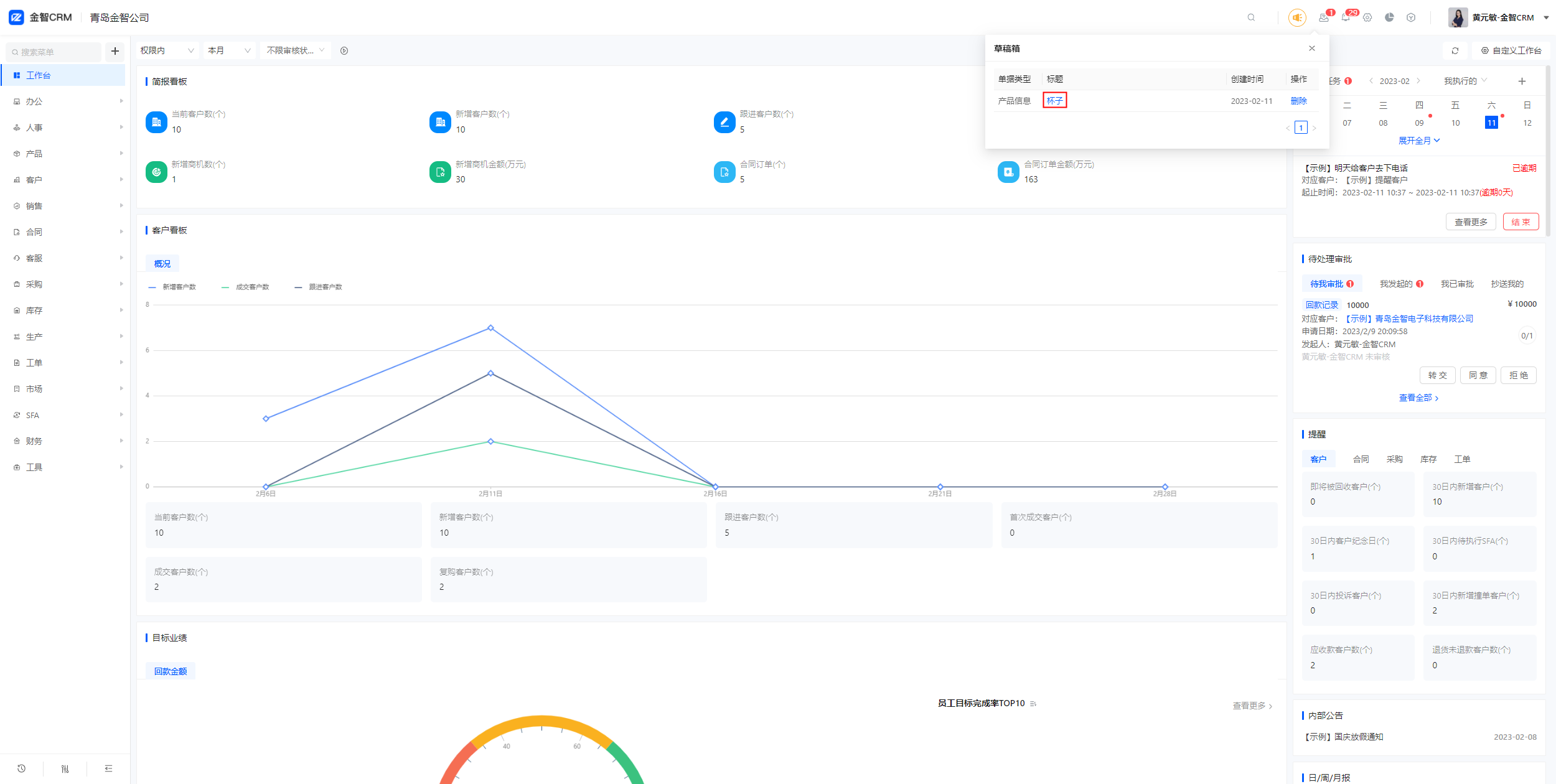
Task: Delete the 产品信息 draft with 删除
Action: click(x=1299, y=101)
